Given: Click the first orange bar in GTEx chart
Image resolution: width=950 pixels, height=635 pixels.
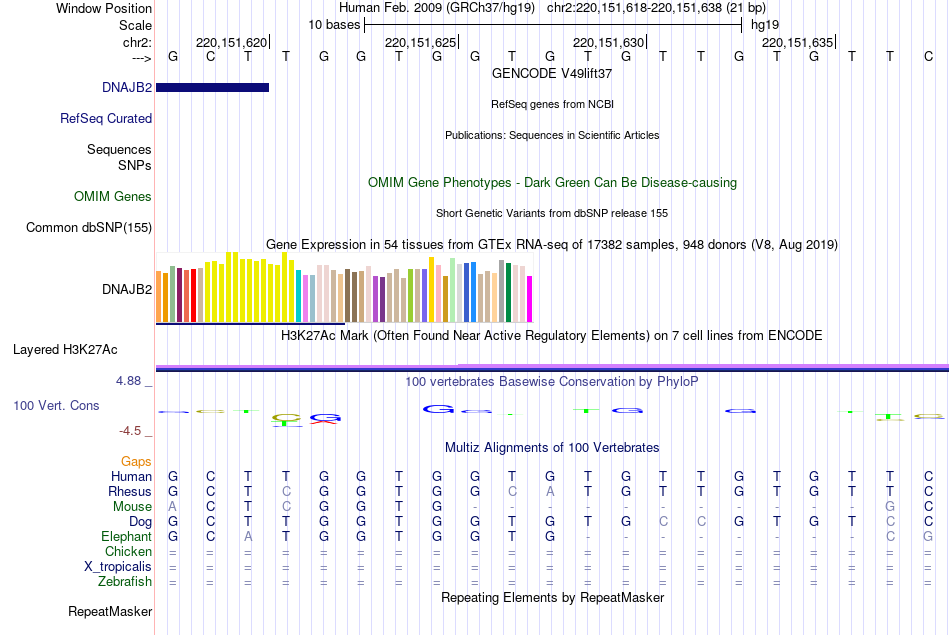Looking at the screenshot, I should pyautogui.click(x=159, y=297).
